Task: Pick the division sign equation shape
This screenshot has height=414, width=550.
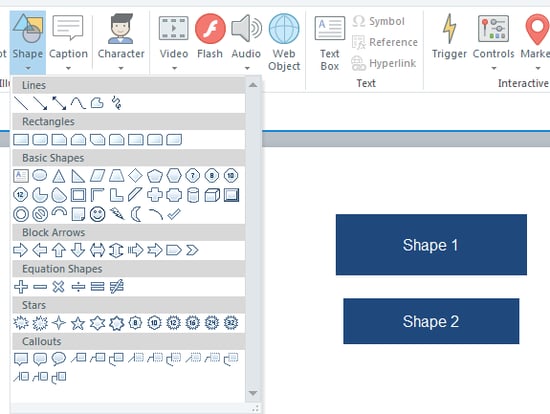Action: pos(78,287)
